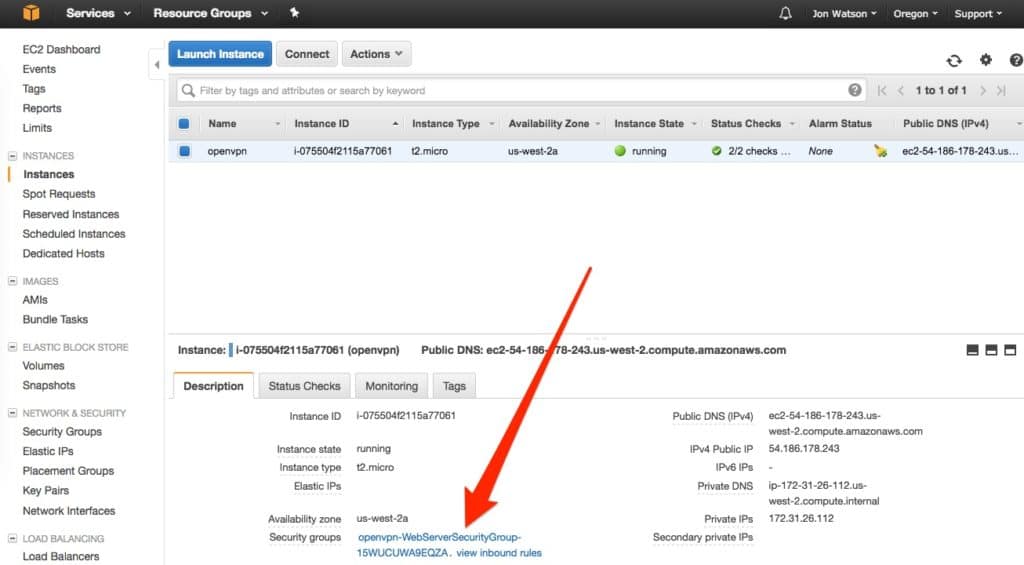
Task: Click the t2.micro instance type cell in table
Action: 430,151
